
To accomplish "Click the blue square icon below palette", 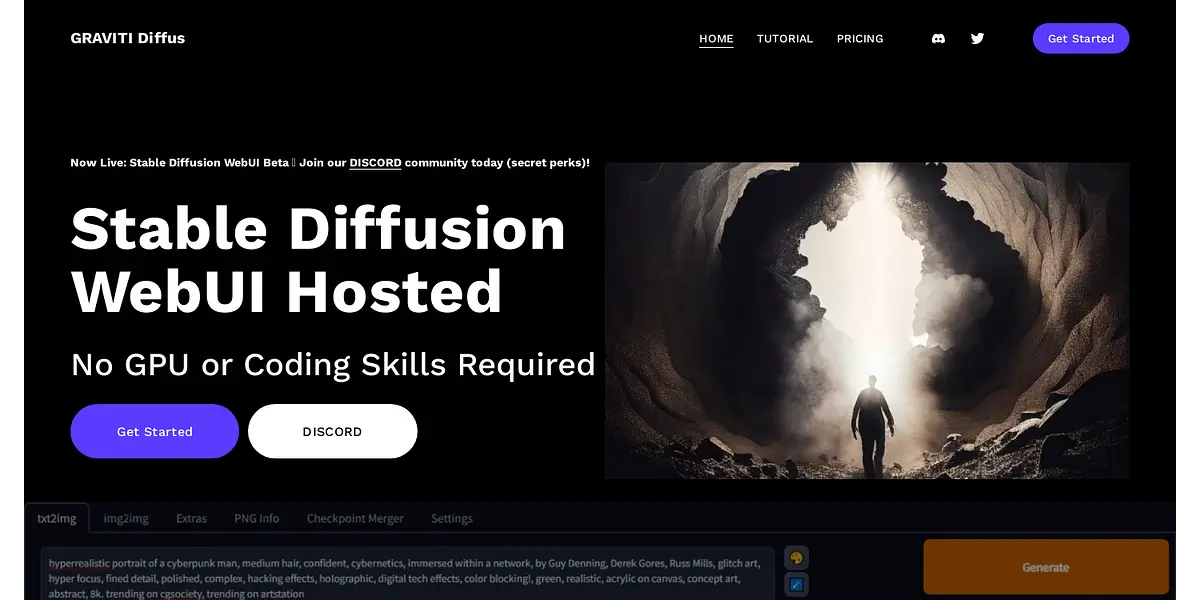I will point(796,584).
